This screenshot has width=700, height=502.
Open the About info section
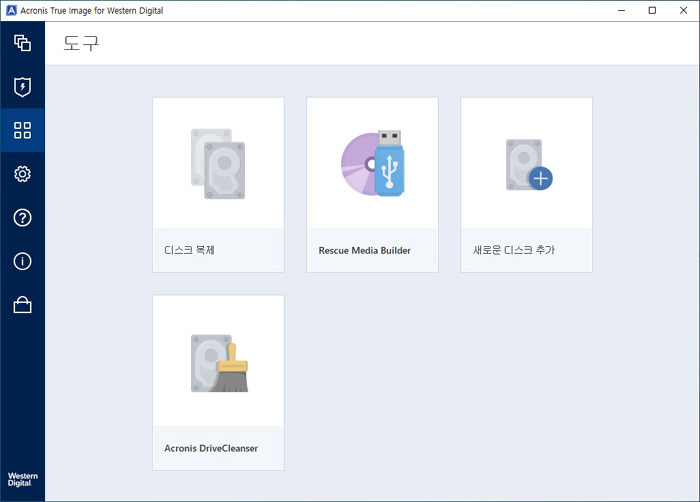[x=22, y=261]
